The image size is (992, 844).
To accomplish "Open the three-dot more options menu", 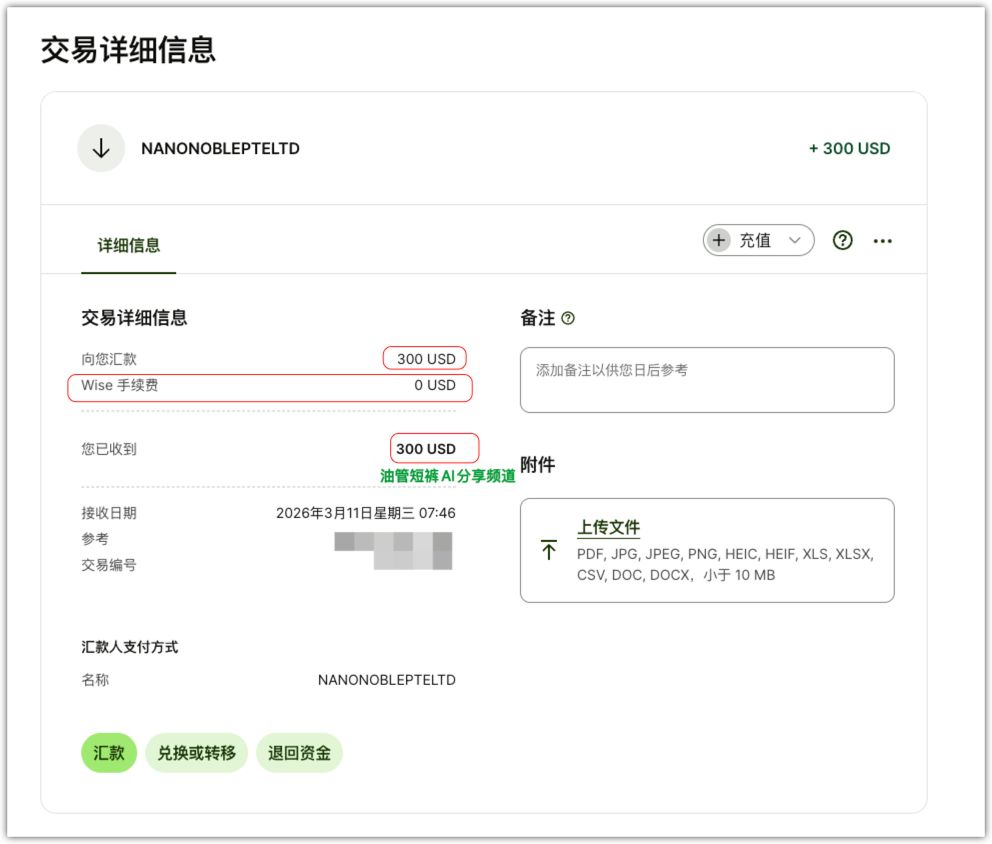I will pos(882,241).
